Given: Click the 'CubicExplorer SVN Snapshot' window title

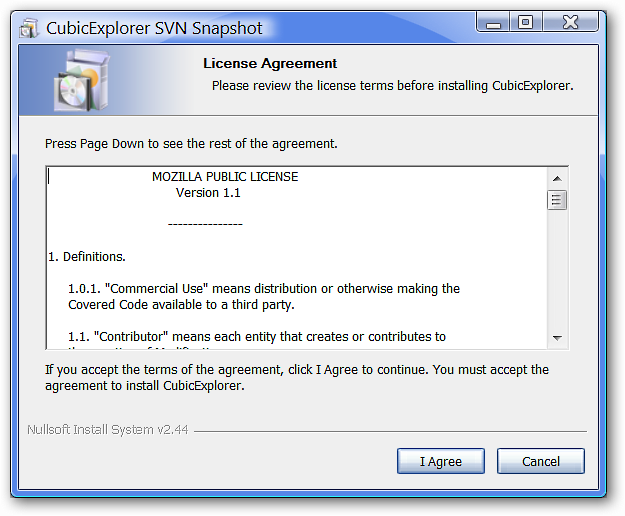Looking at the screenshot, I should (x=154, y=28).
